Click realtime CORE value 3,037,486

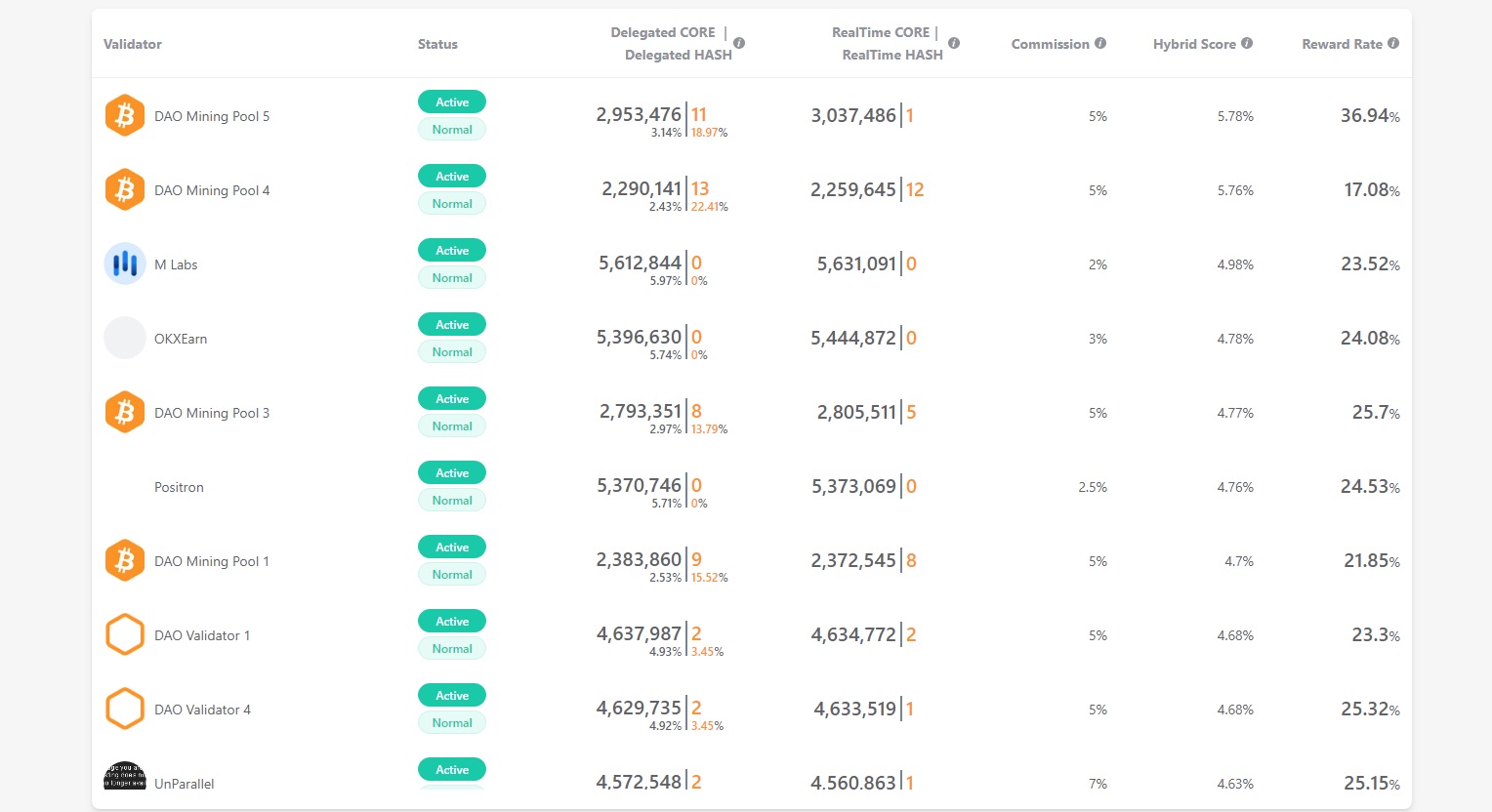click(x=853, y=116)
